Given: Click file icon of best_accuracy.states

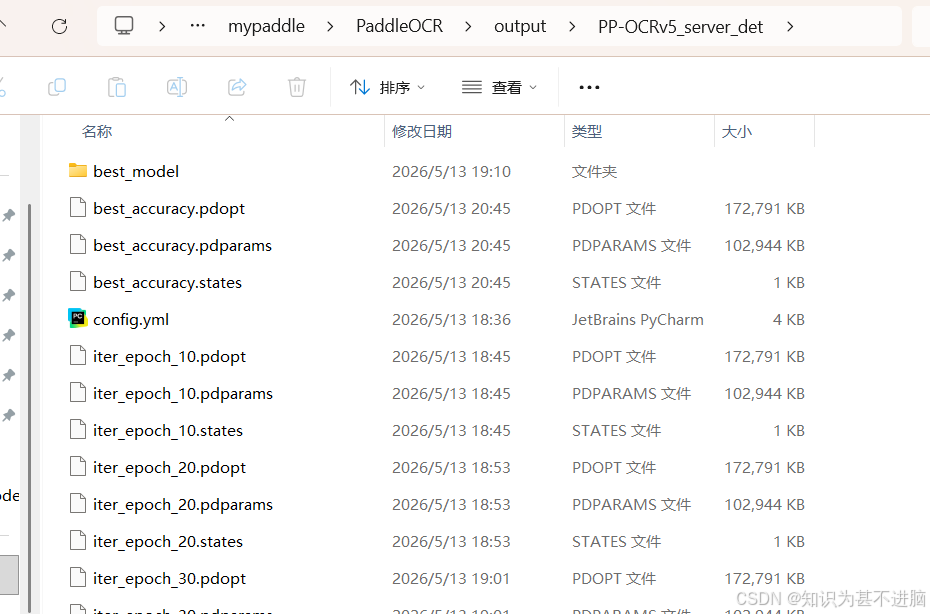Looking at the screenshot, I should click(78, 281).
